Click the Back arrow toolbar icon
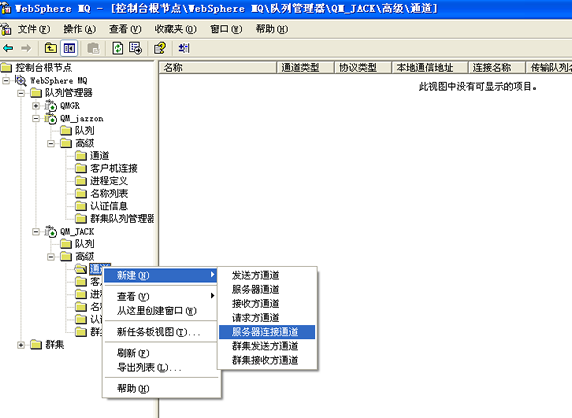 point(8,48)
